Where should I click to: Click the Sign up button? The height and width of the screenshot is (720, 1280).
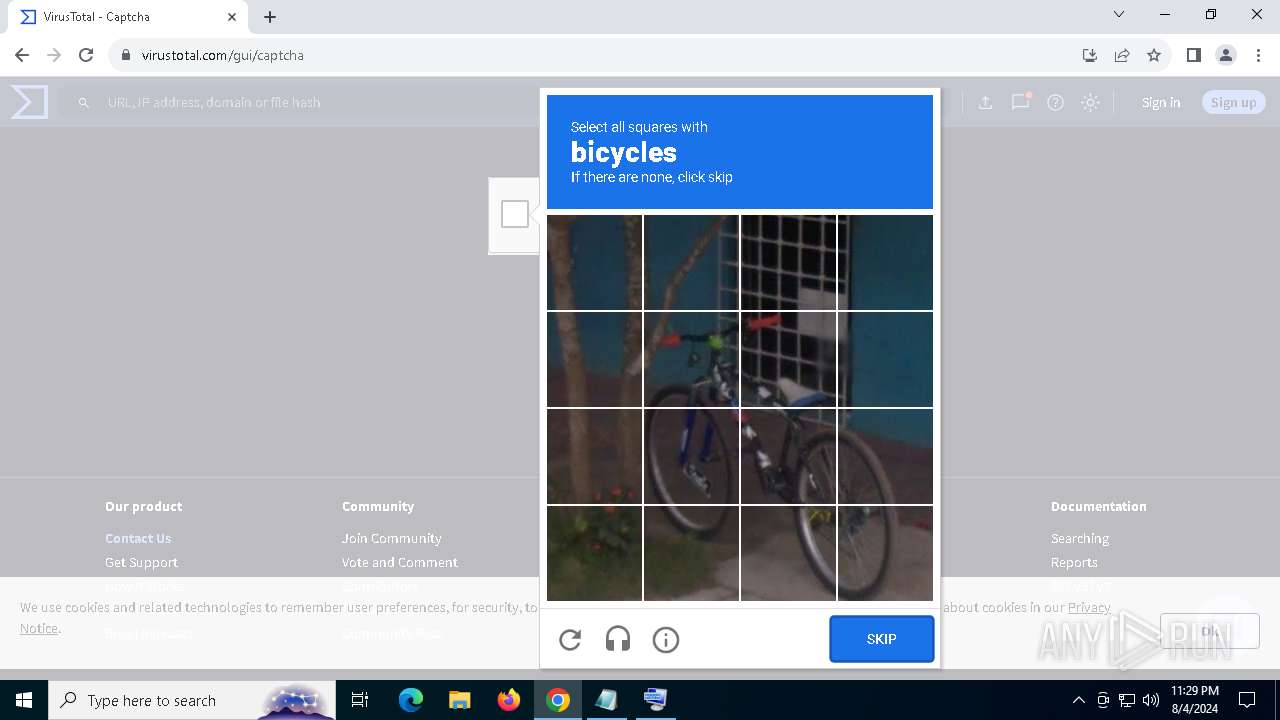[1233, 102]
